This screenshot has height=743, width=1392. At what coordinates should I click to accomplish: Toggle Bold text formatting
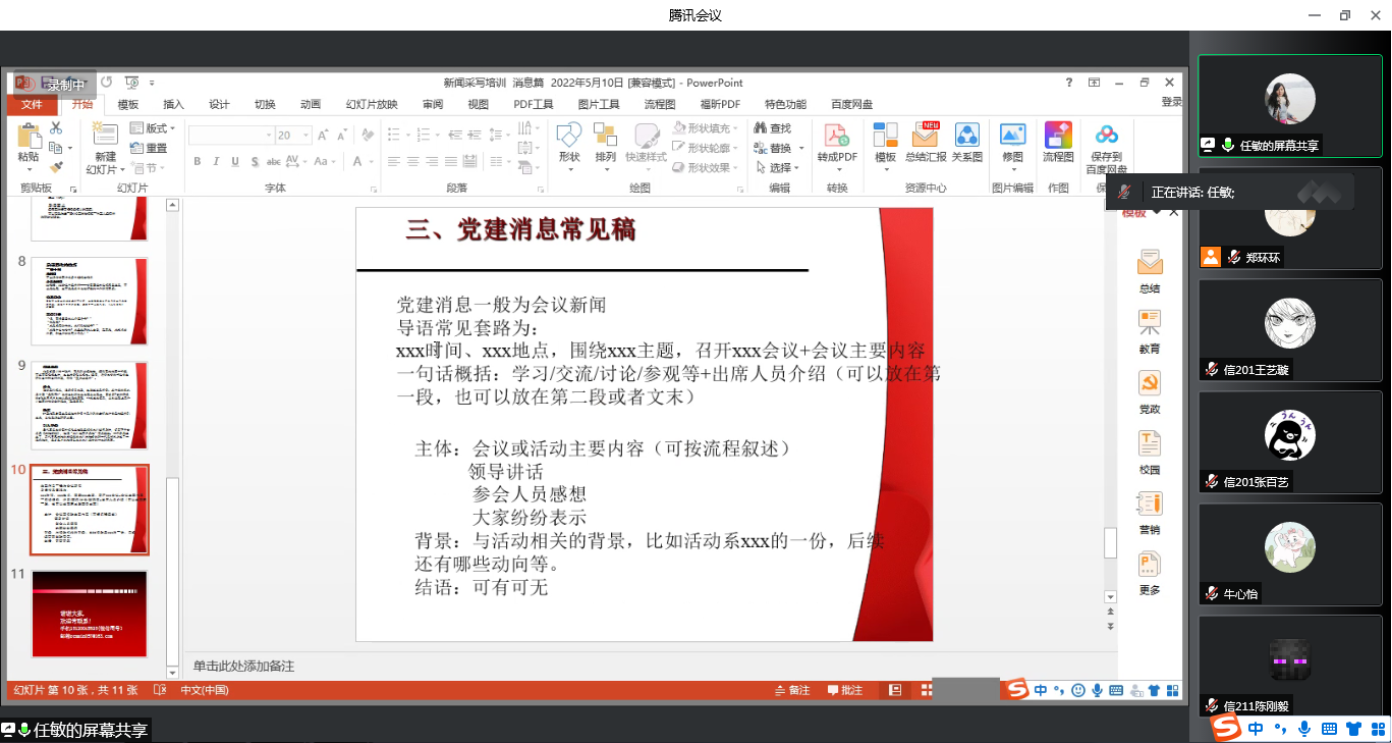tap(197, 162)
